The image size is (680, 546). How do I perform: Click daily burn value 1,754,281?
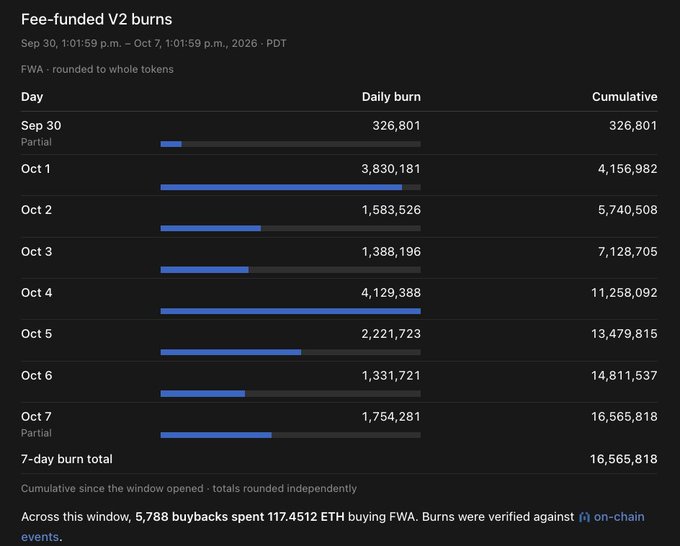tap(391, 417)
